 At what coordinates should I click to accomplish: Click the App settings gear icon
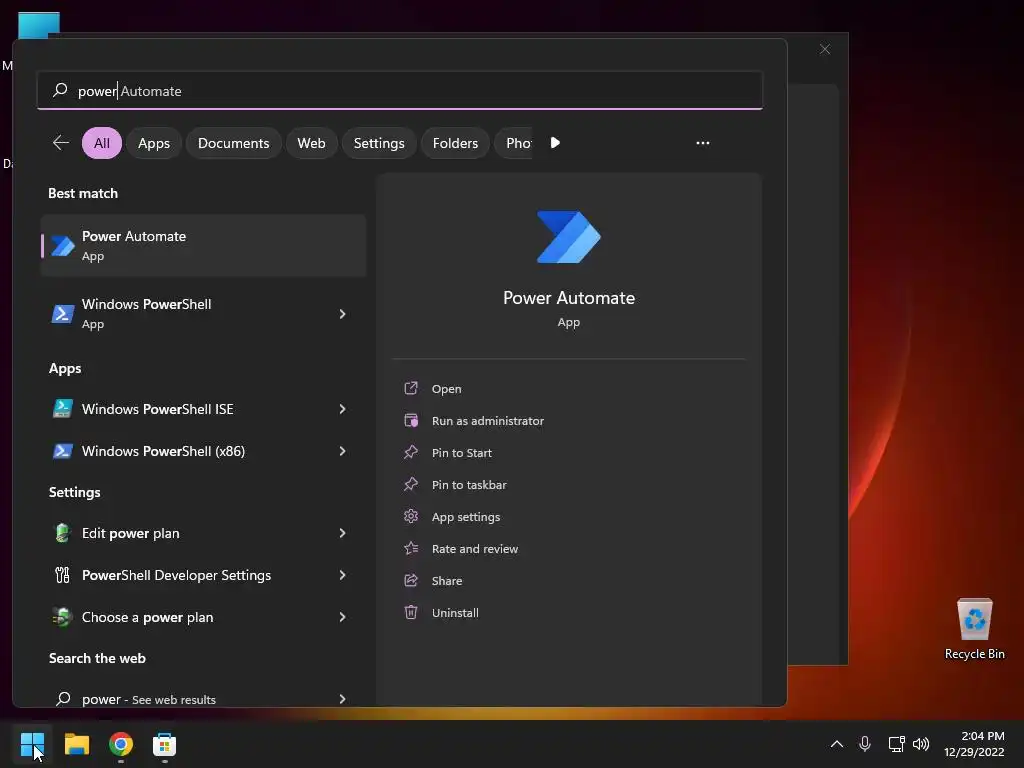[411, 517]
